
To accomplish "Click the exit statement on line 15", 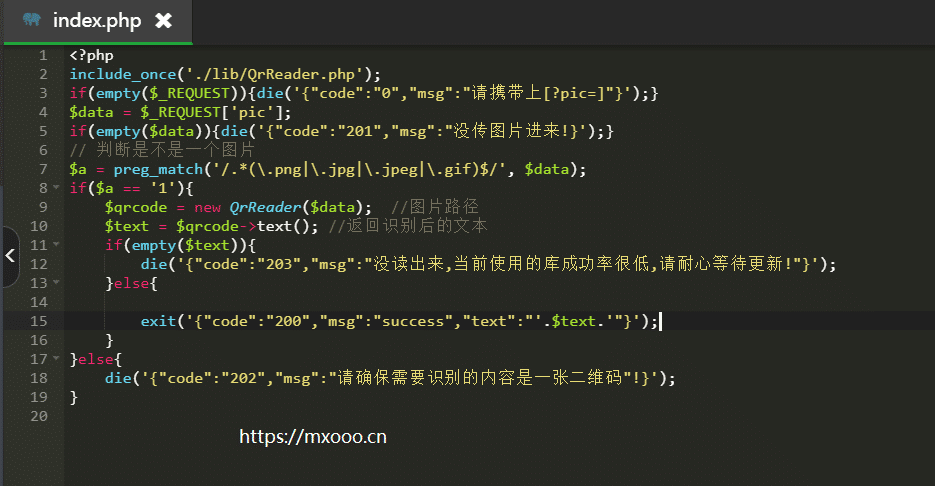I will click(157, 321).
